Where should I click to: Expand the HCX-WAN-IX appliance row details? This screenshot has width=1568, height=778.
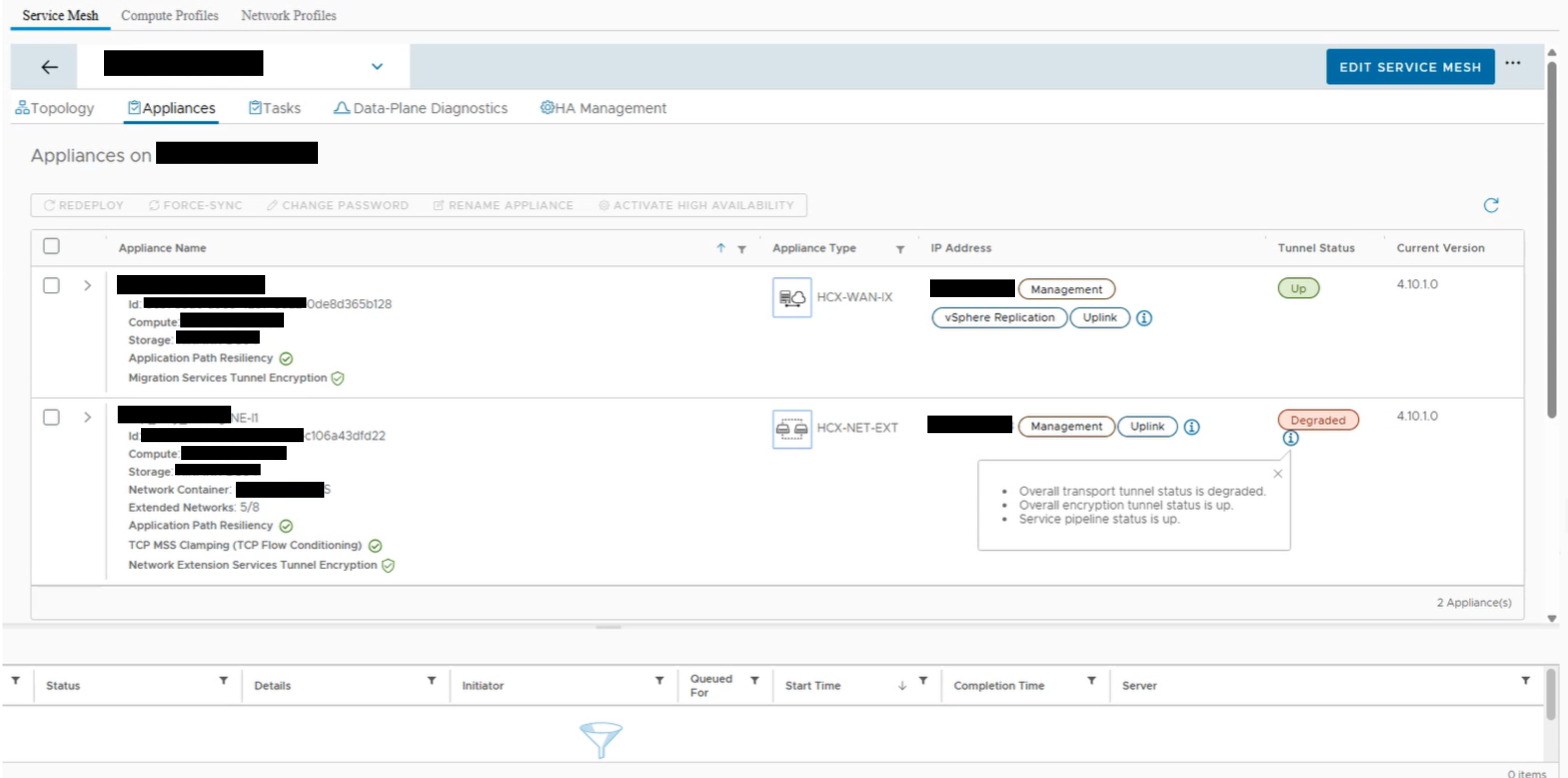pyautogui.click(x=87, y=286)
